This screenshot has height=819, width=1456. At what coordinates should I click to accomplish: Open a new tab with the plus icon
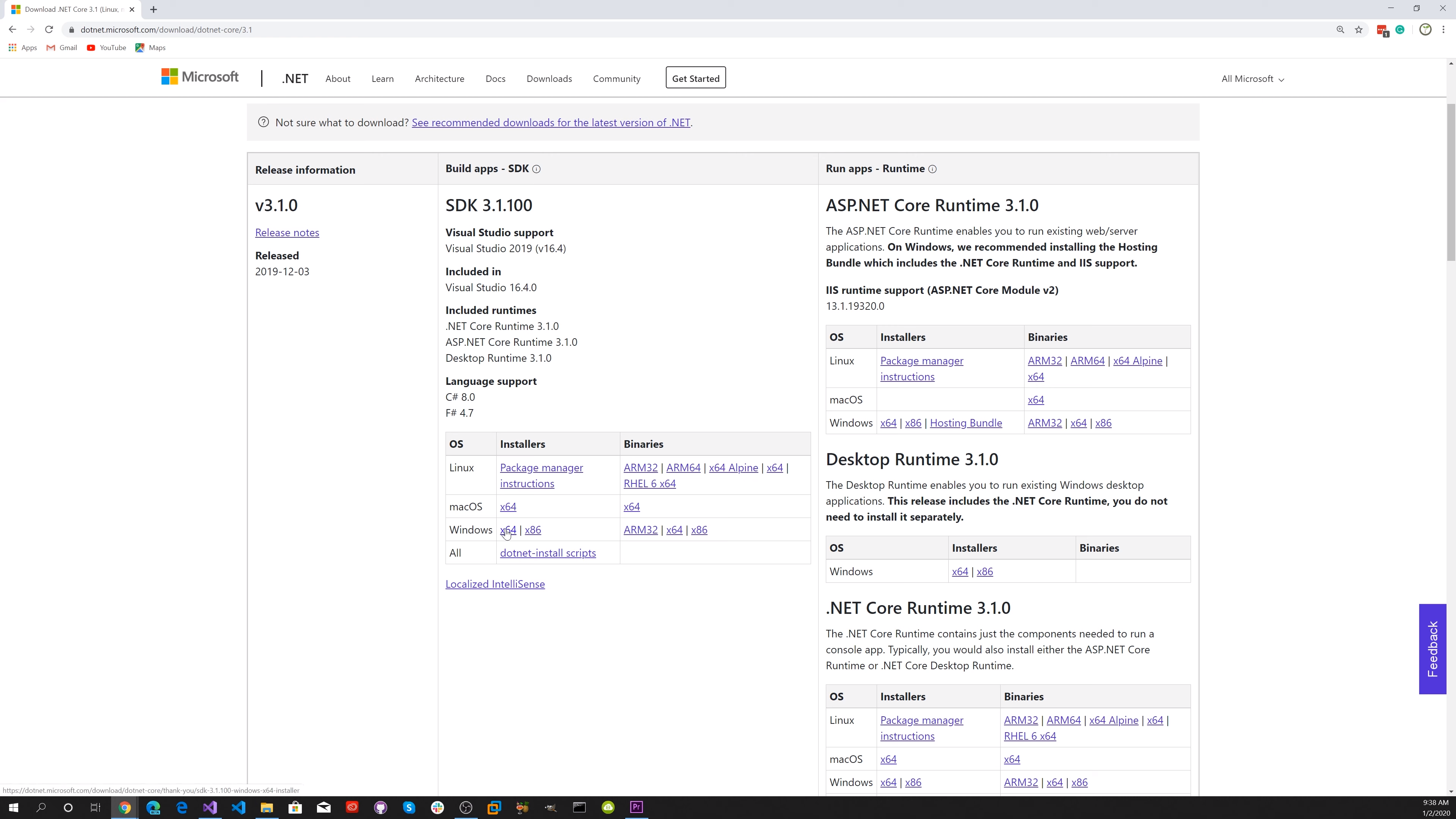point(153,9)
